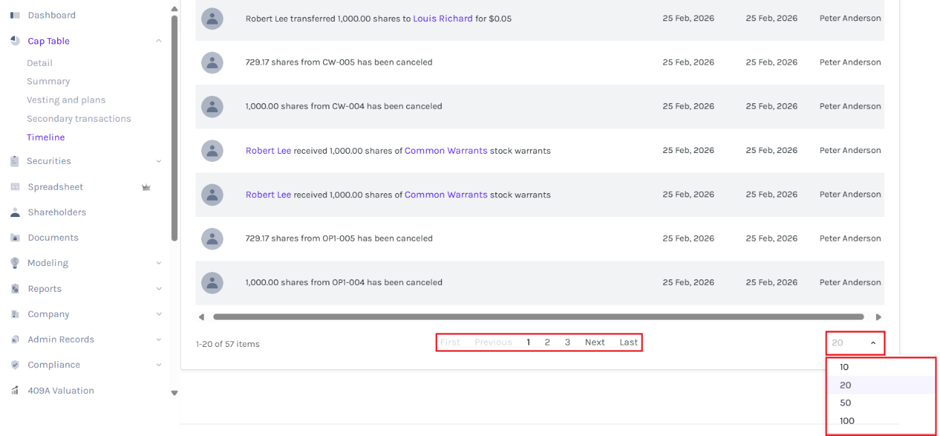Click the Documents folder icon

click(15, 237)
